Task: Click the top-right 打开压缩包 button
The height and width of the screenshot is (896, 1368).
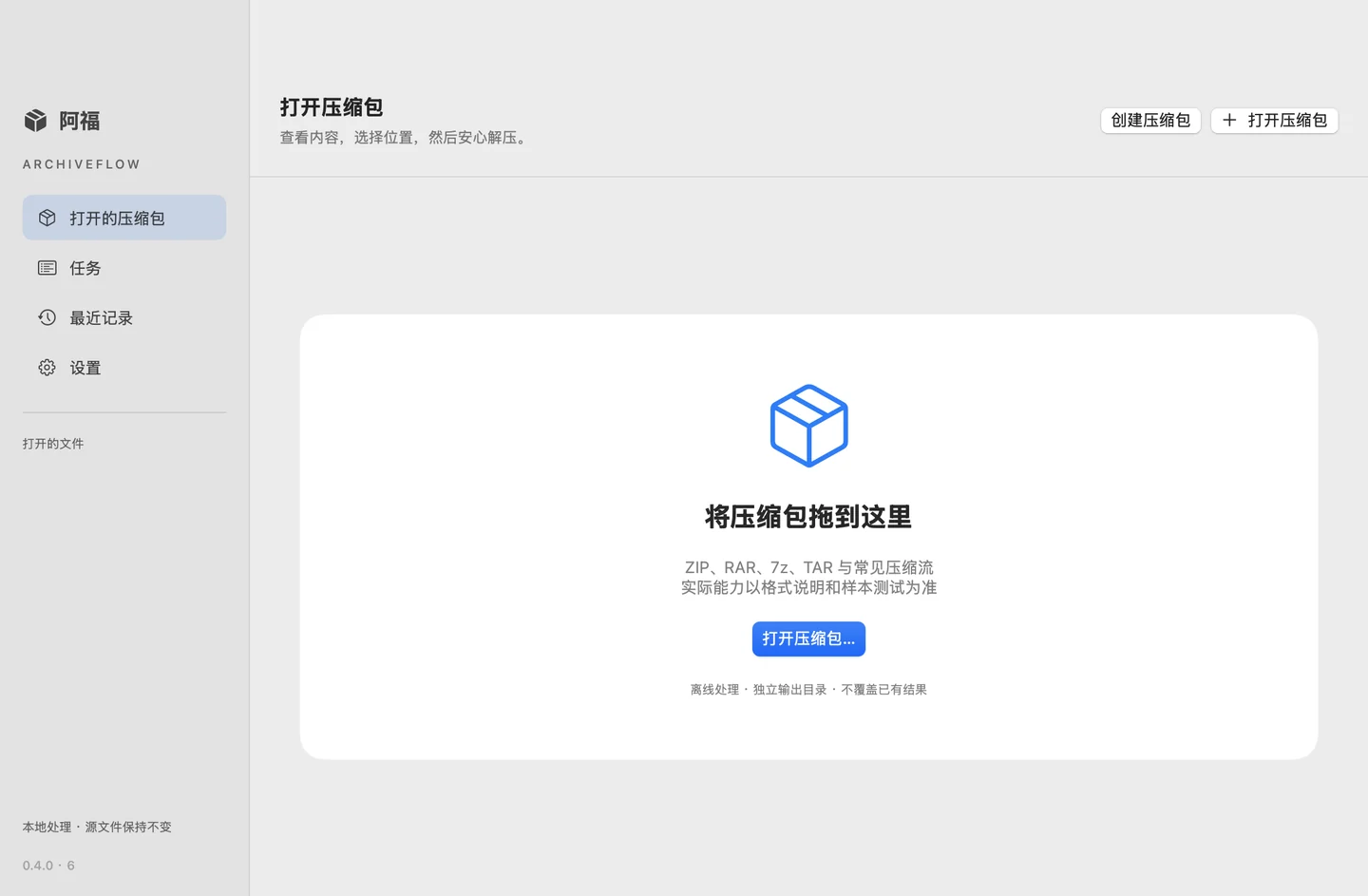Action: pyautogui.click(x=1274, y=121)
